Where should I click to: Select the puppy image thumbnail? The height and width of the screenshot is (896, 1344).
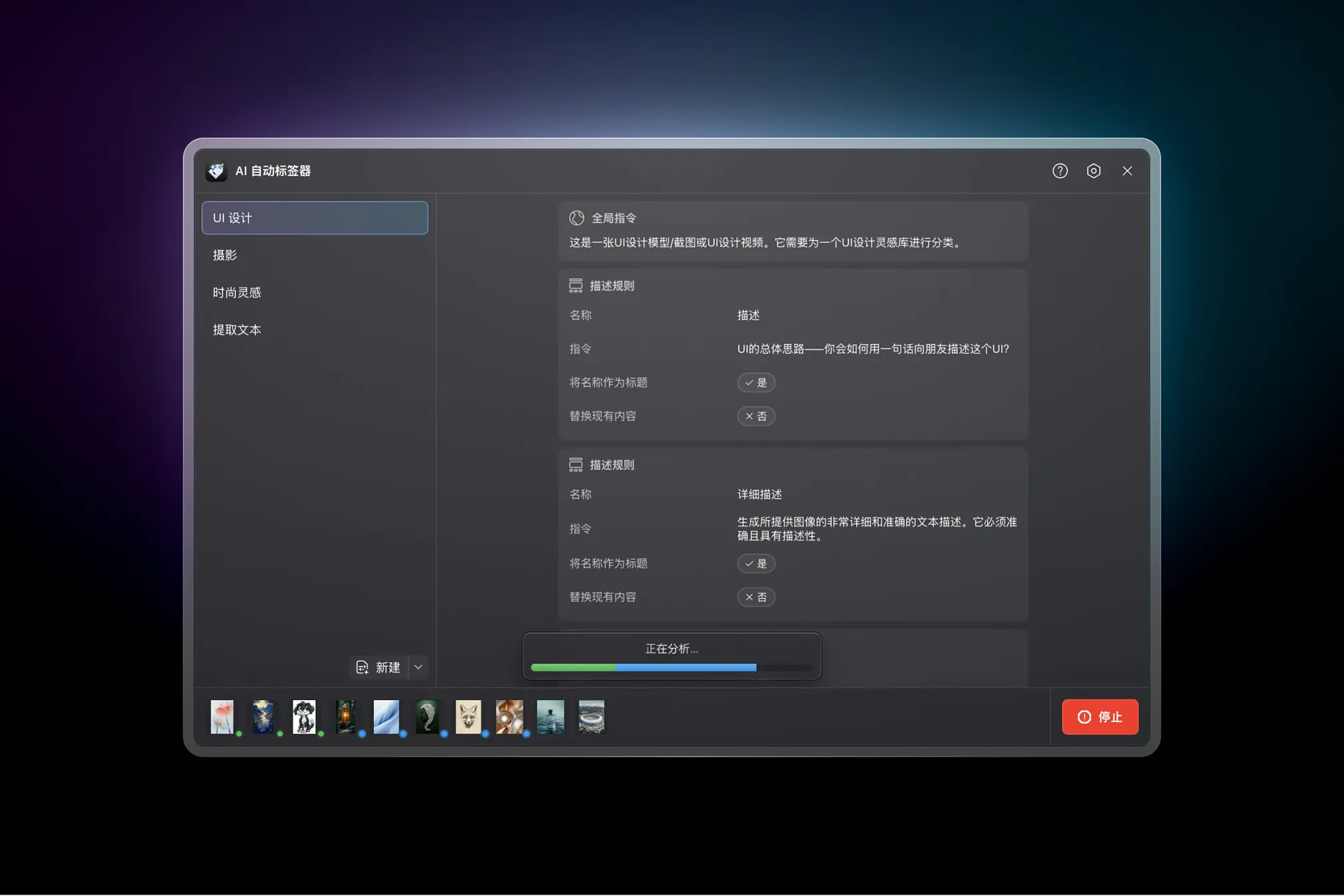[305, 717]
